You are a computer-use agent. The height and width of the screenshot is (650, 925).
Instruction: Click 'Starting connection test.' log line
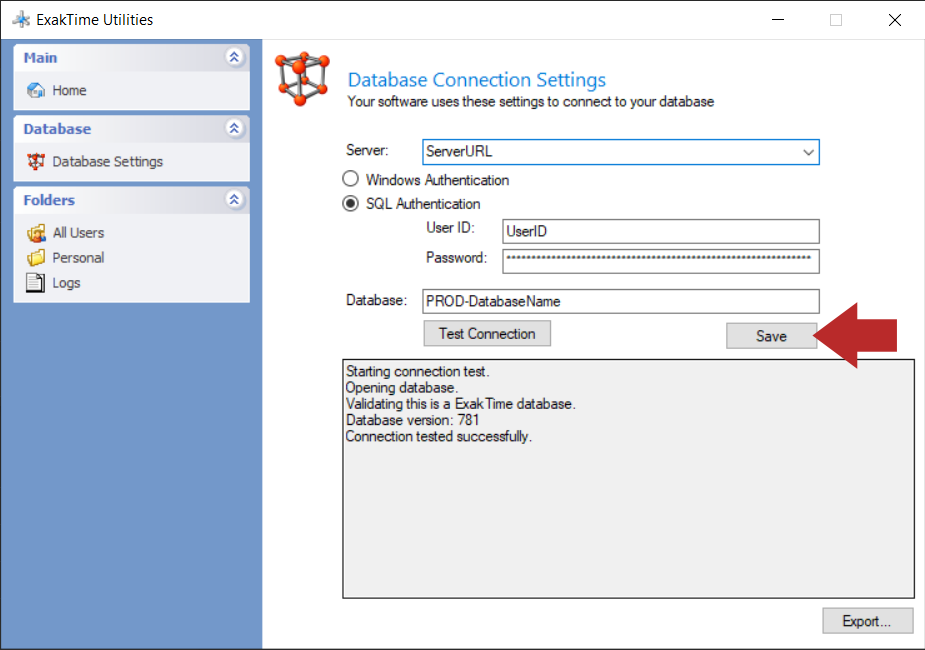pyautogui.click(x=417, y=372)
